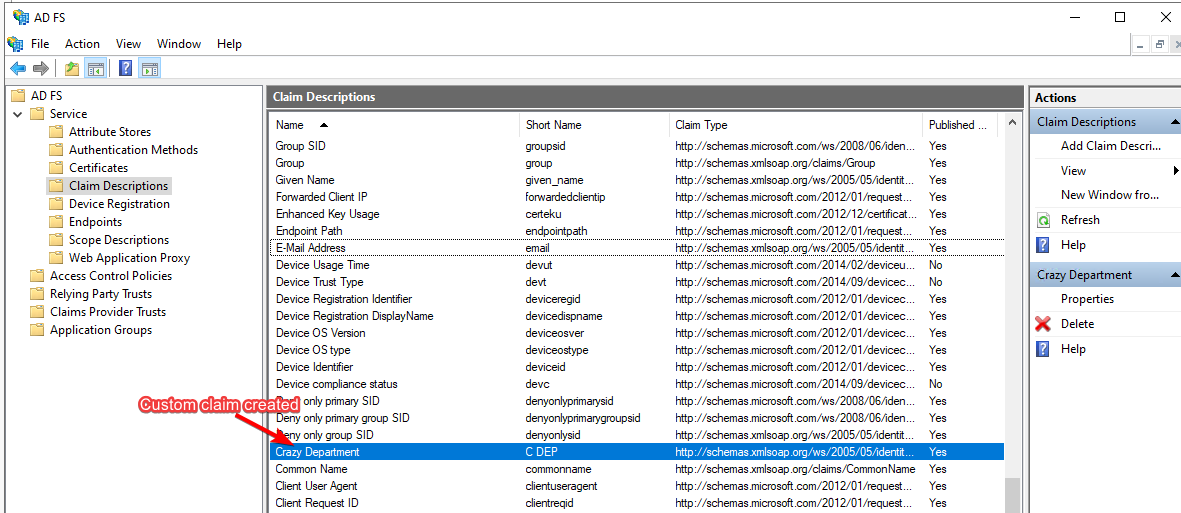Sort by the Claim Type column header
Screen dimensions: 1181x513
coord(700,125)
